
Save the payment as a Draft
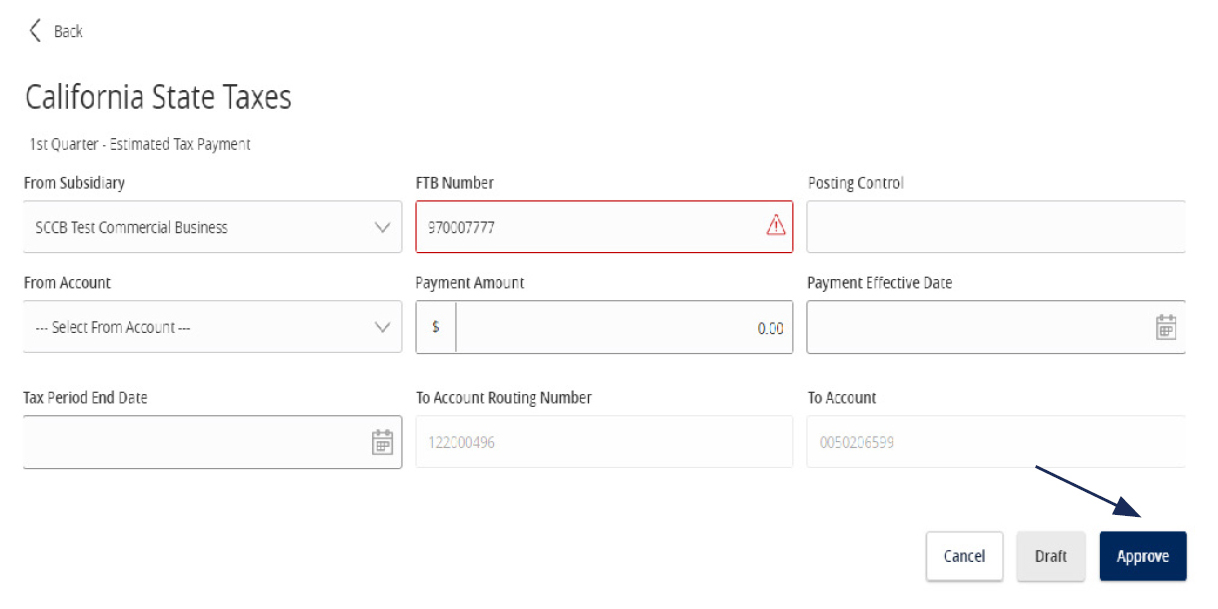click(1050, 555)
